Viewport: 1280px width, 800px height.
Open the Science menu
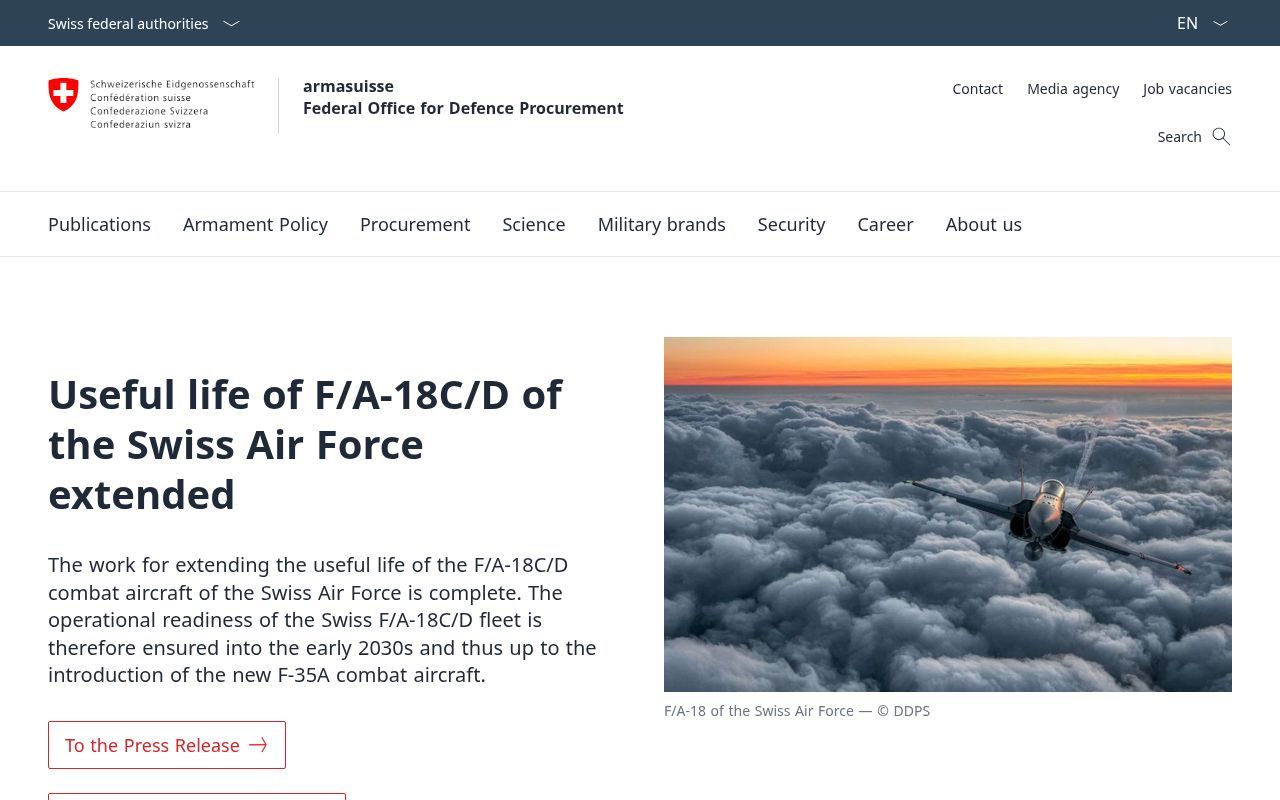click(534, 224)
